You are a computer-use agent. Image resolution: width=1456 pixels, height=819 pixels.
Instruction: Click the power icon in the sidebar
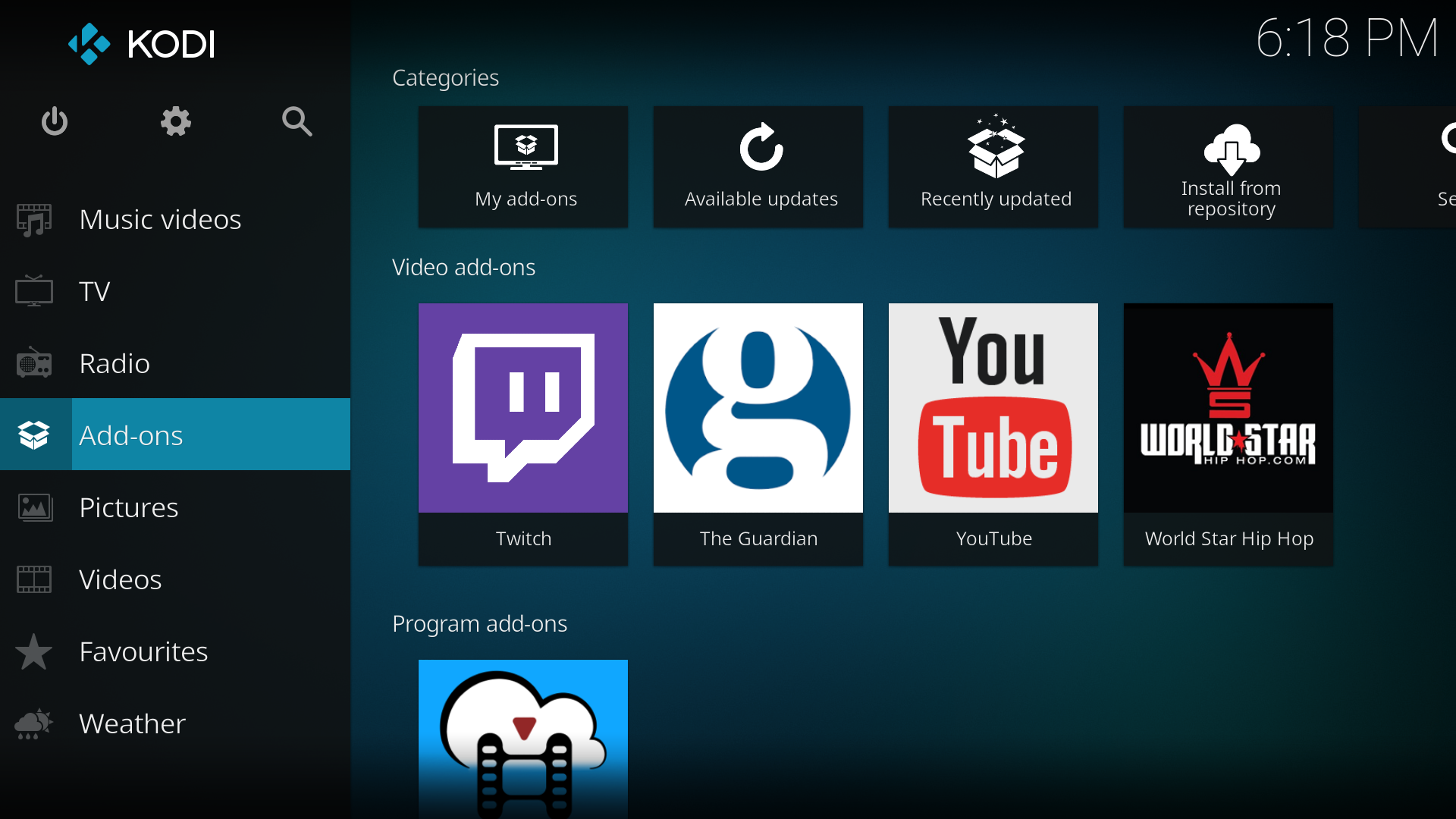click(x=55, y=121)
